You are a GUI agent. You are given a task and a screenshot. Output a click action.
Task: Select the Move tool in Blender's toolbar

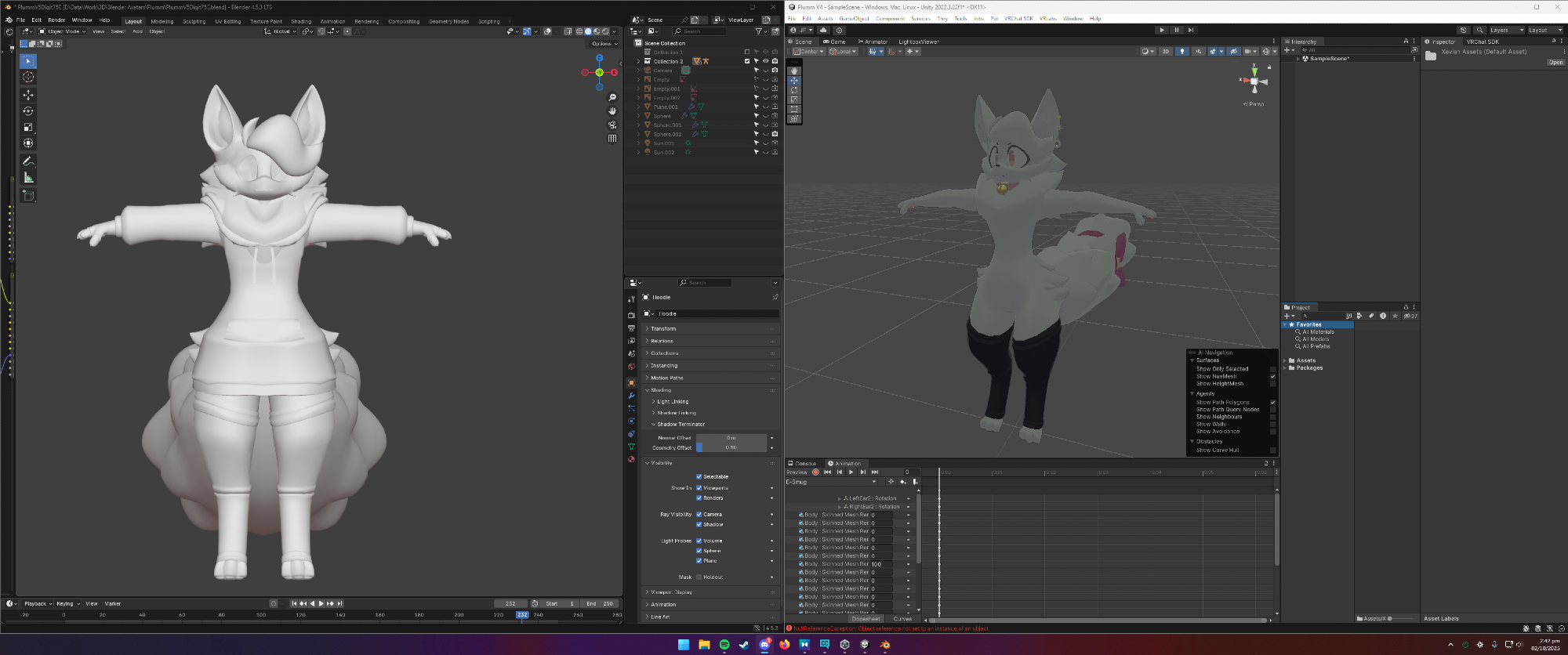[28, 95]
